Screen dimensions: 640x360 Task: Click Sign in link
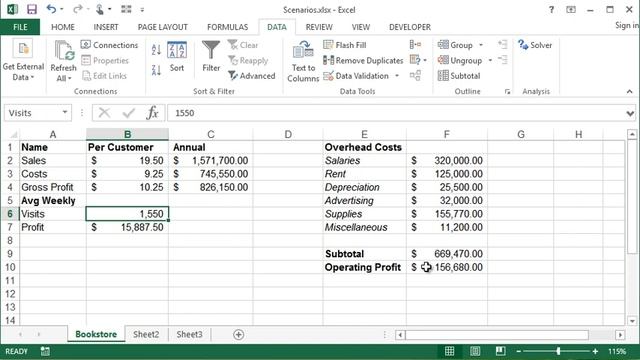(x=627, y=25)
